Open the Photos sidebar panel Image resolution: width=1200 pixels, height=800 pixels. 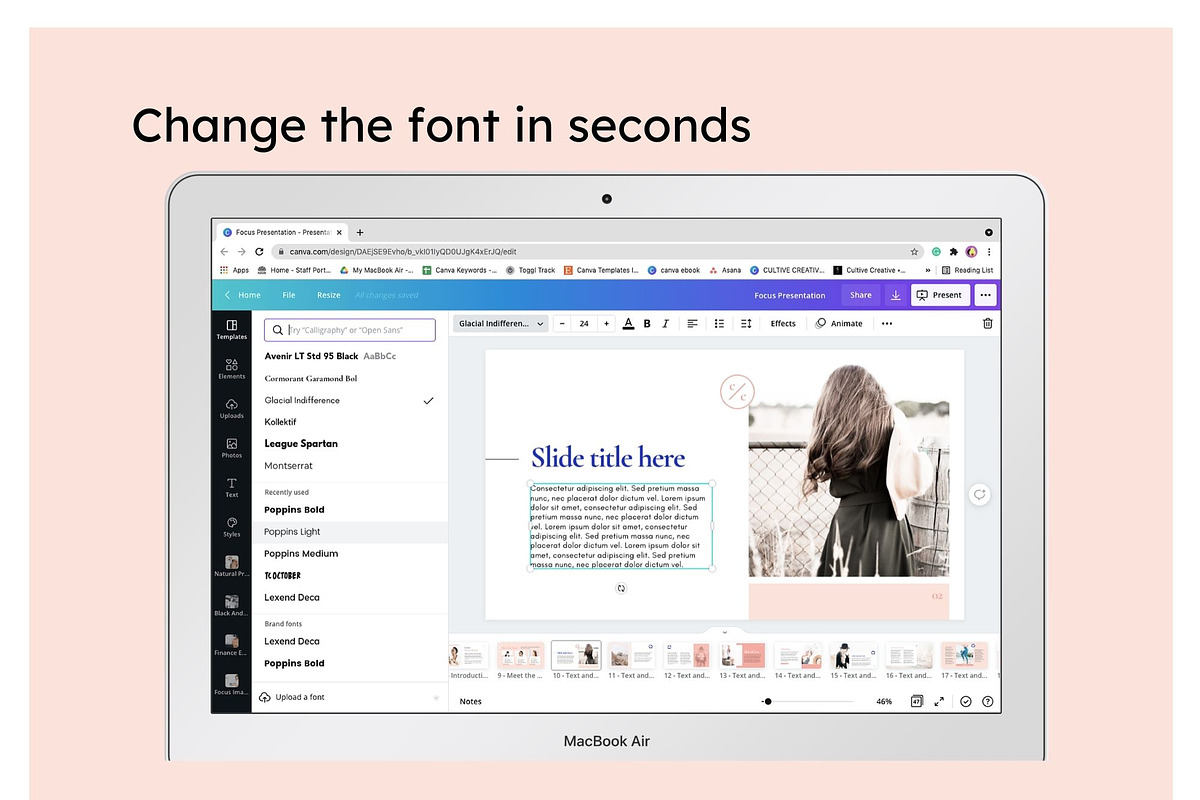pos(231,448)
